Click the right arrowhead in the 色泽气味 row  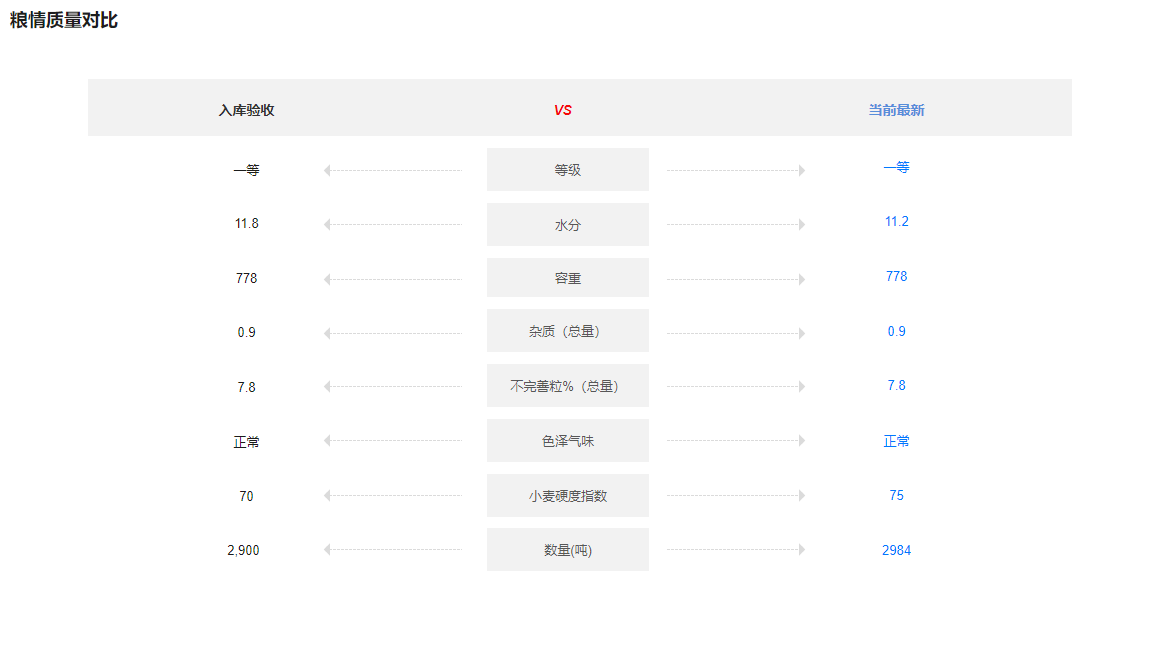[802, 440]
